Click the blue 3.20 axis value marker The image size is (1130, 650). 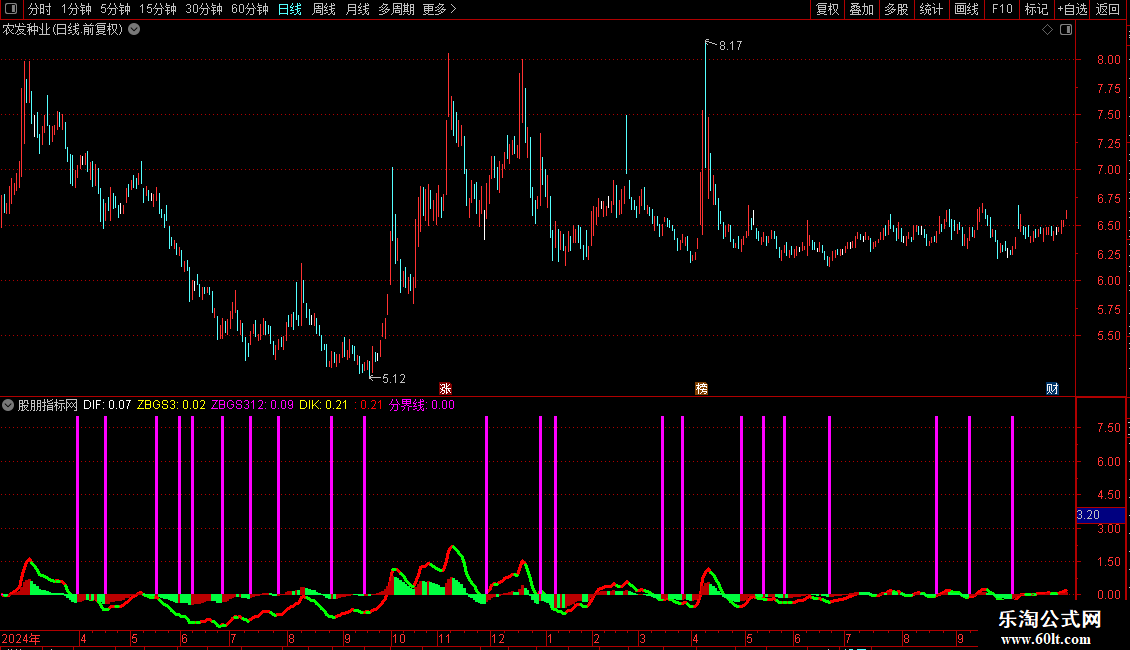pos(1100,515)
